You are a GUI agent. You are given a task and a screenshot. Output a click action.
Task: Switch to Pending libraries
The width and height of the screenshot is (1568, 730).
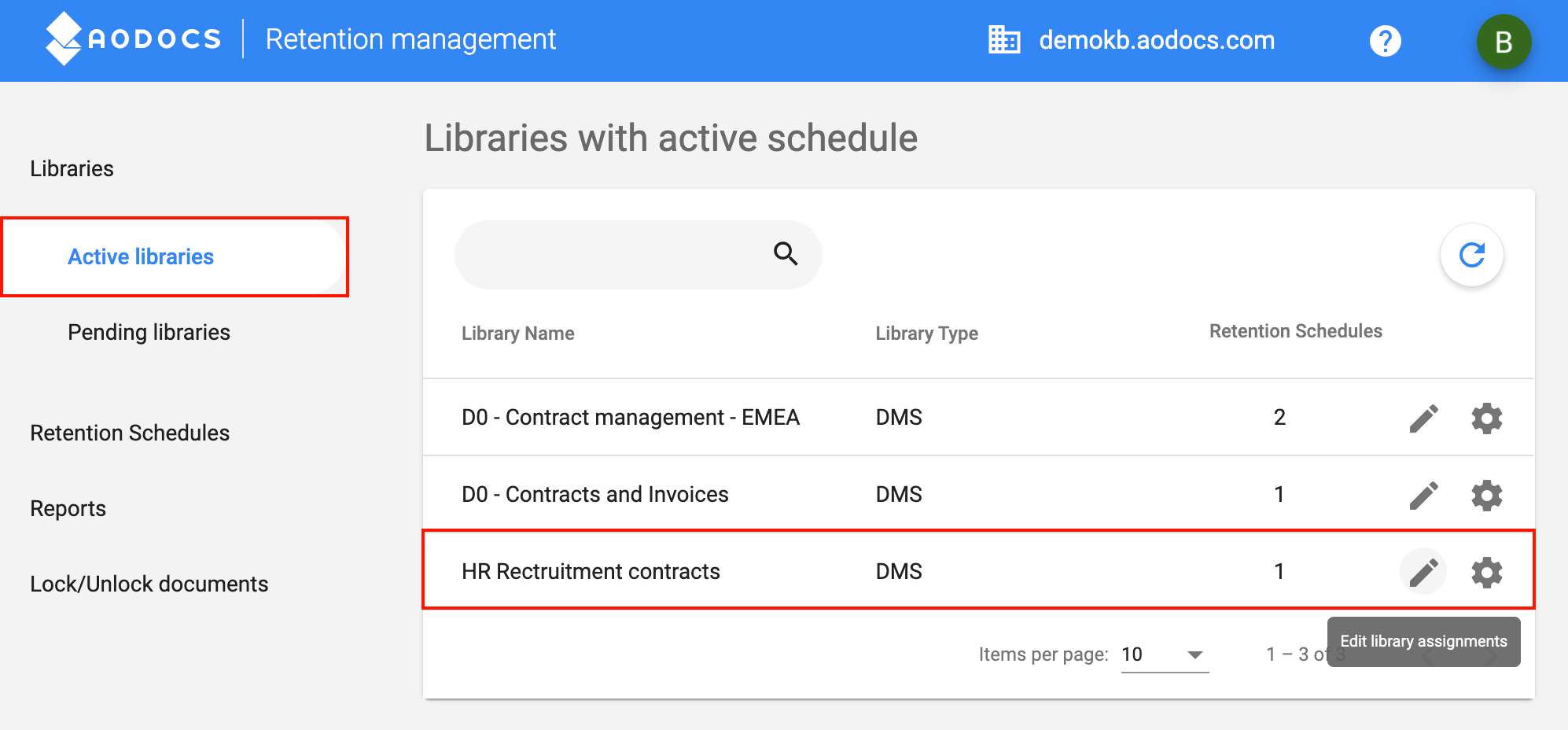pyautogui.click(x=148, y=332)
